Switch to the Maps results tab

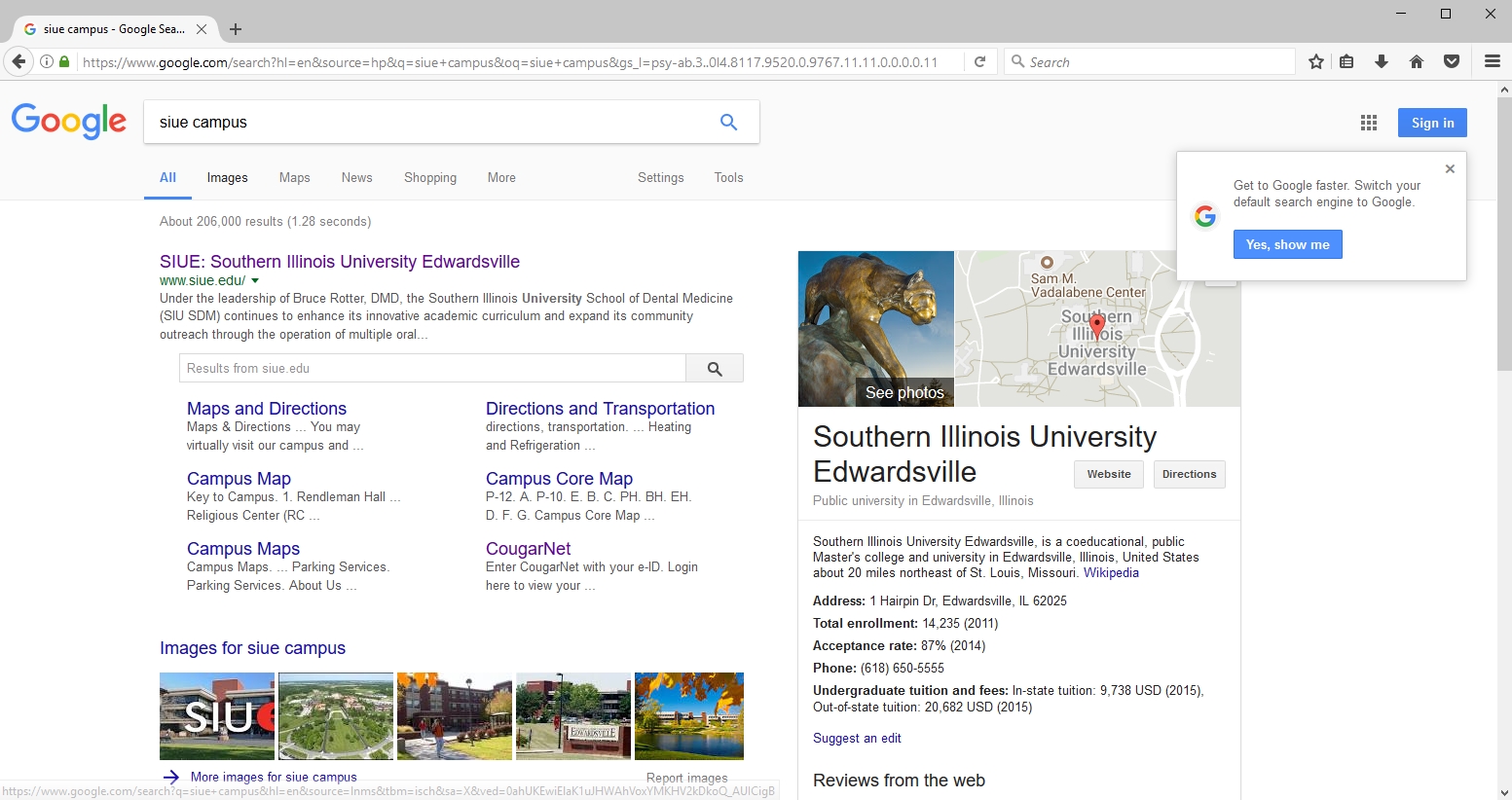point(294,178)
